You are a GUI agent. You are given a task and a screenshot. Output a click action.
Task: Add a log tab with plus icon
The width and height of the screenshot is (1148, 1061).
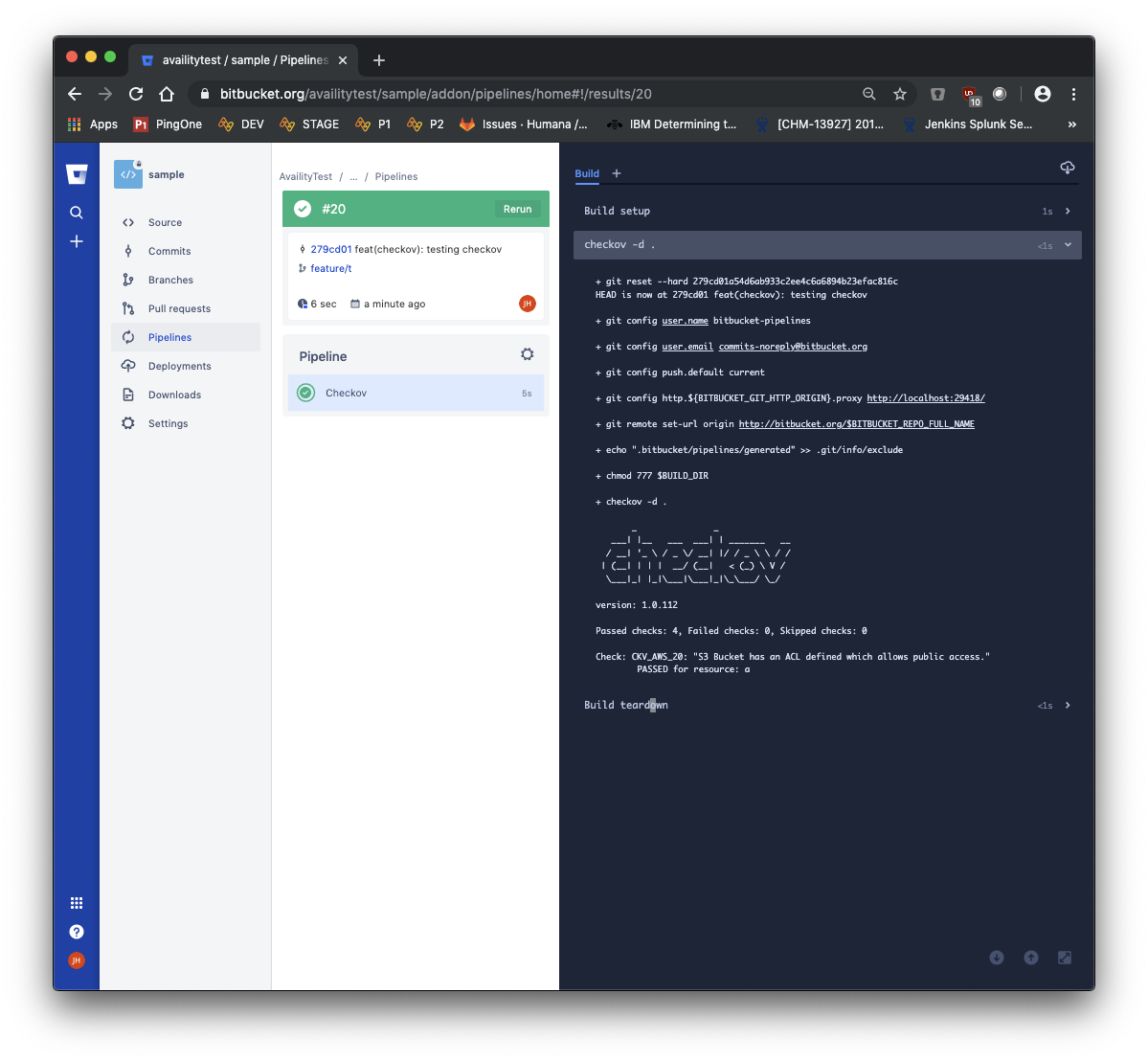(x=617, y=173)
